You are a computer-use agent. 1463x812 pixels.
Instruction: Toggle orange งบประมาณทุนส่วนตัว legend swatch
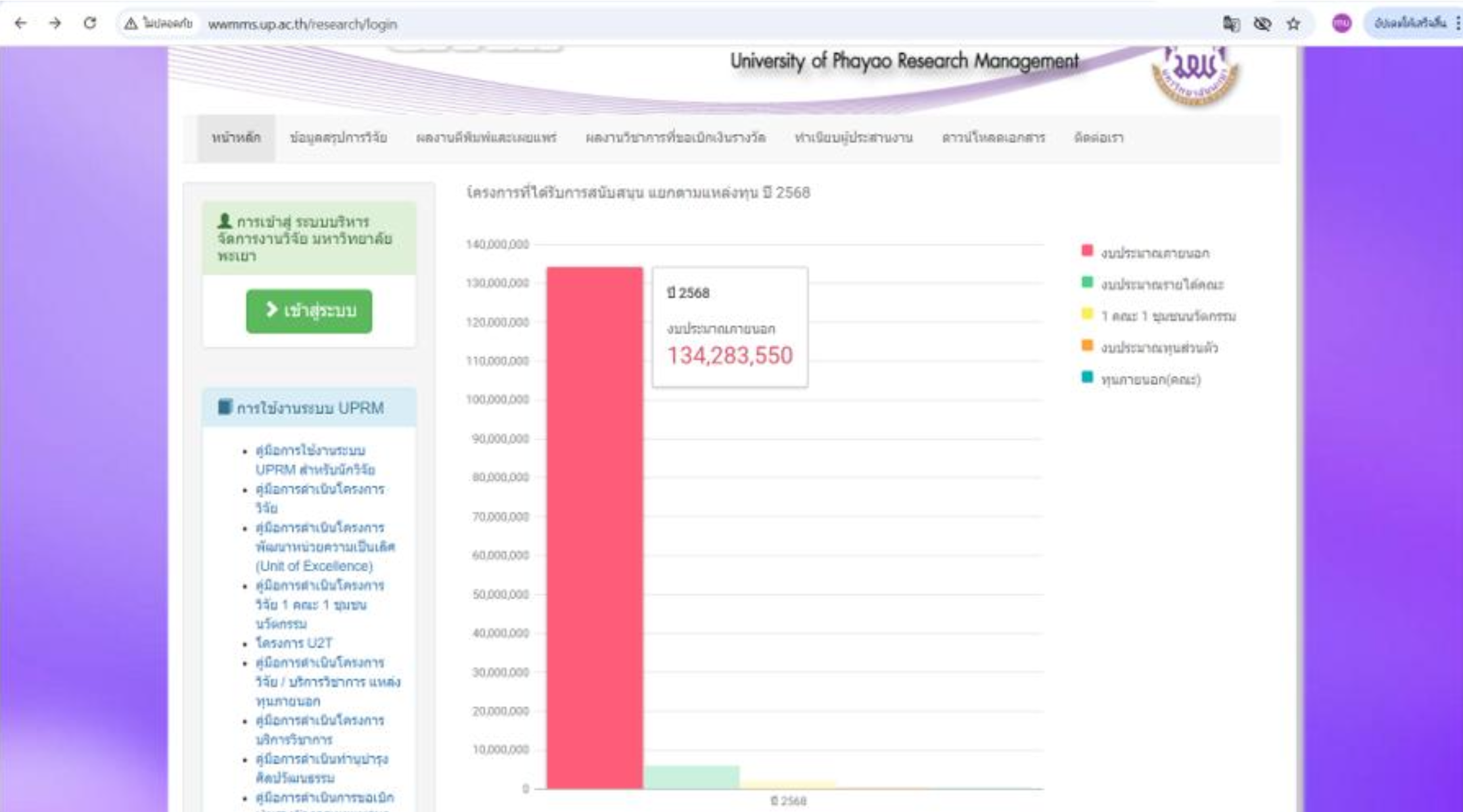coord(1087,346)
